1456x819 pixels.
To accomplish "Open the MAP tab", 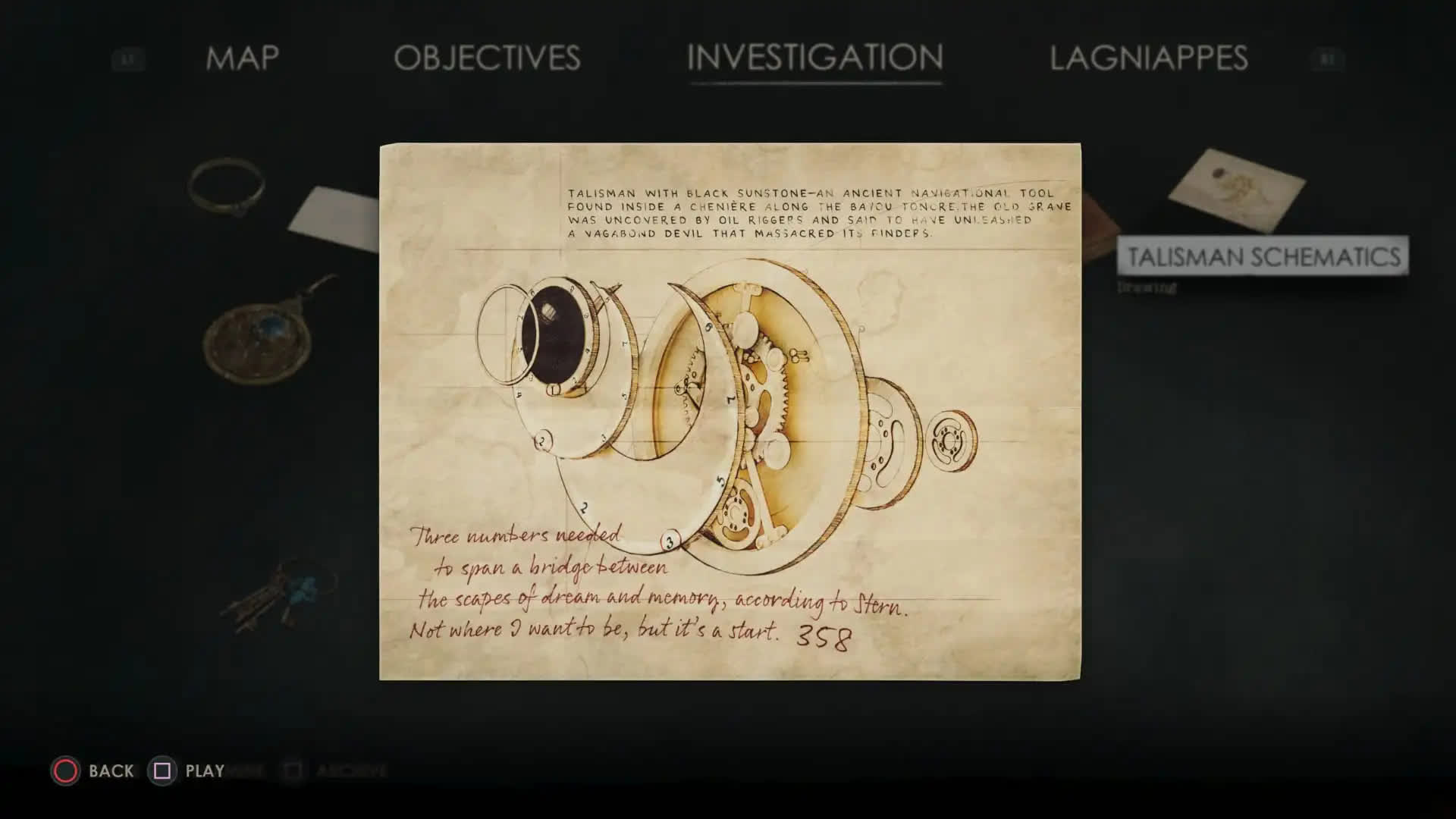I will click(242, 58).
